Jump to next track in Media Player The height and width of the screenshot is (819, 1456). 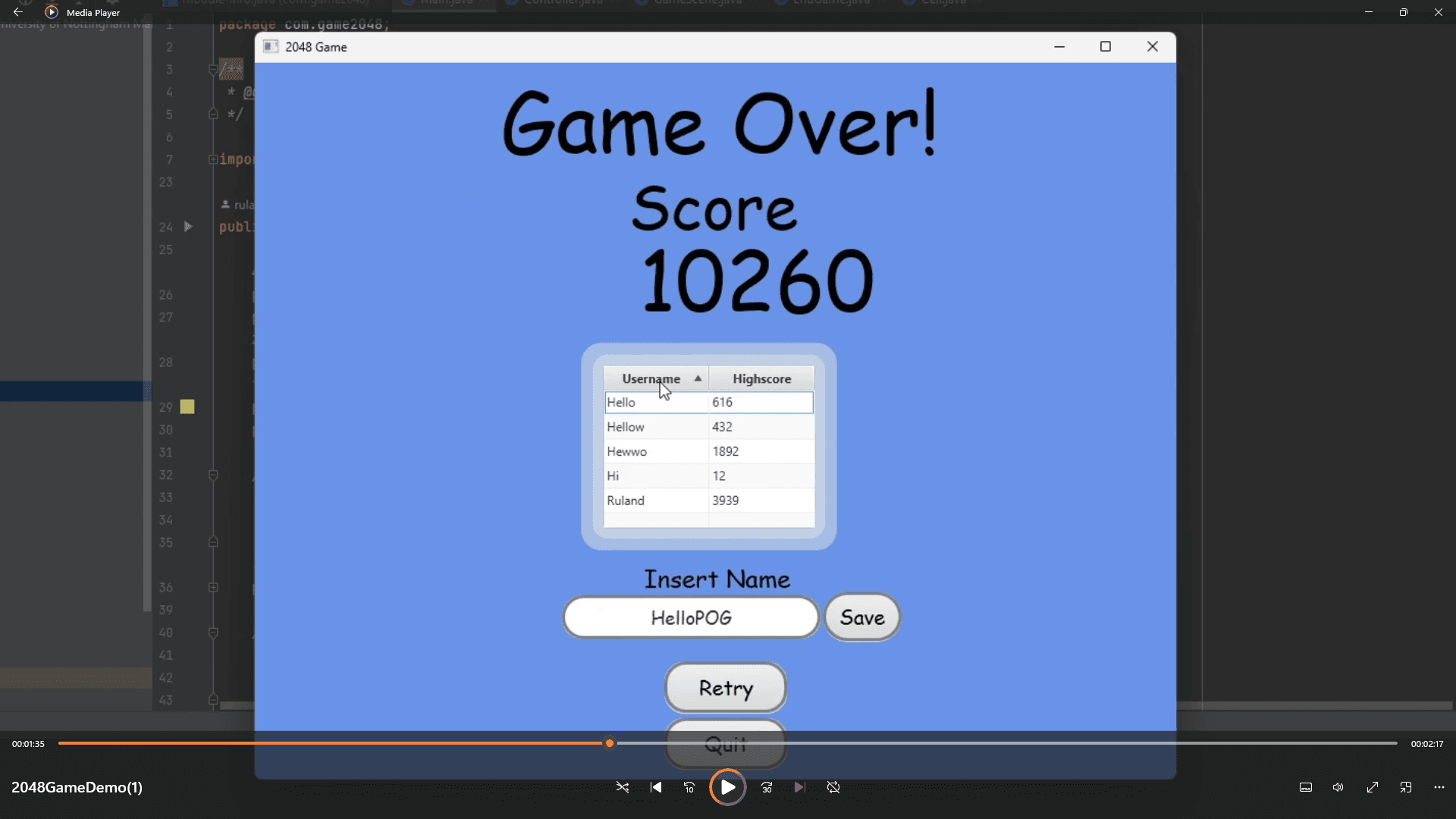click(799, 787)
